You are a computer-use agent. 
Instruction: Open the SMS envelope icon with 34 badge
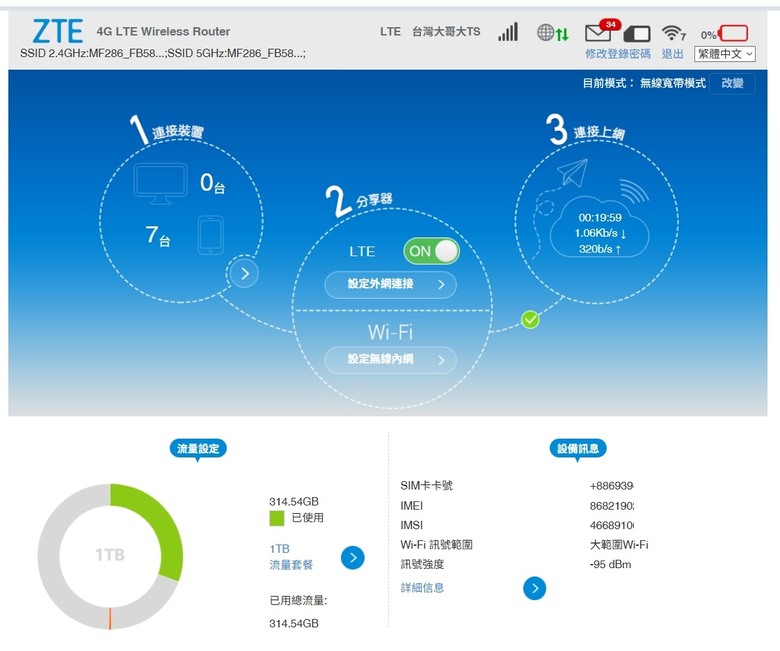pyautogui.click(x=601, y=31)
